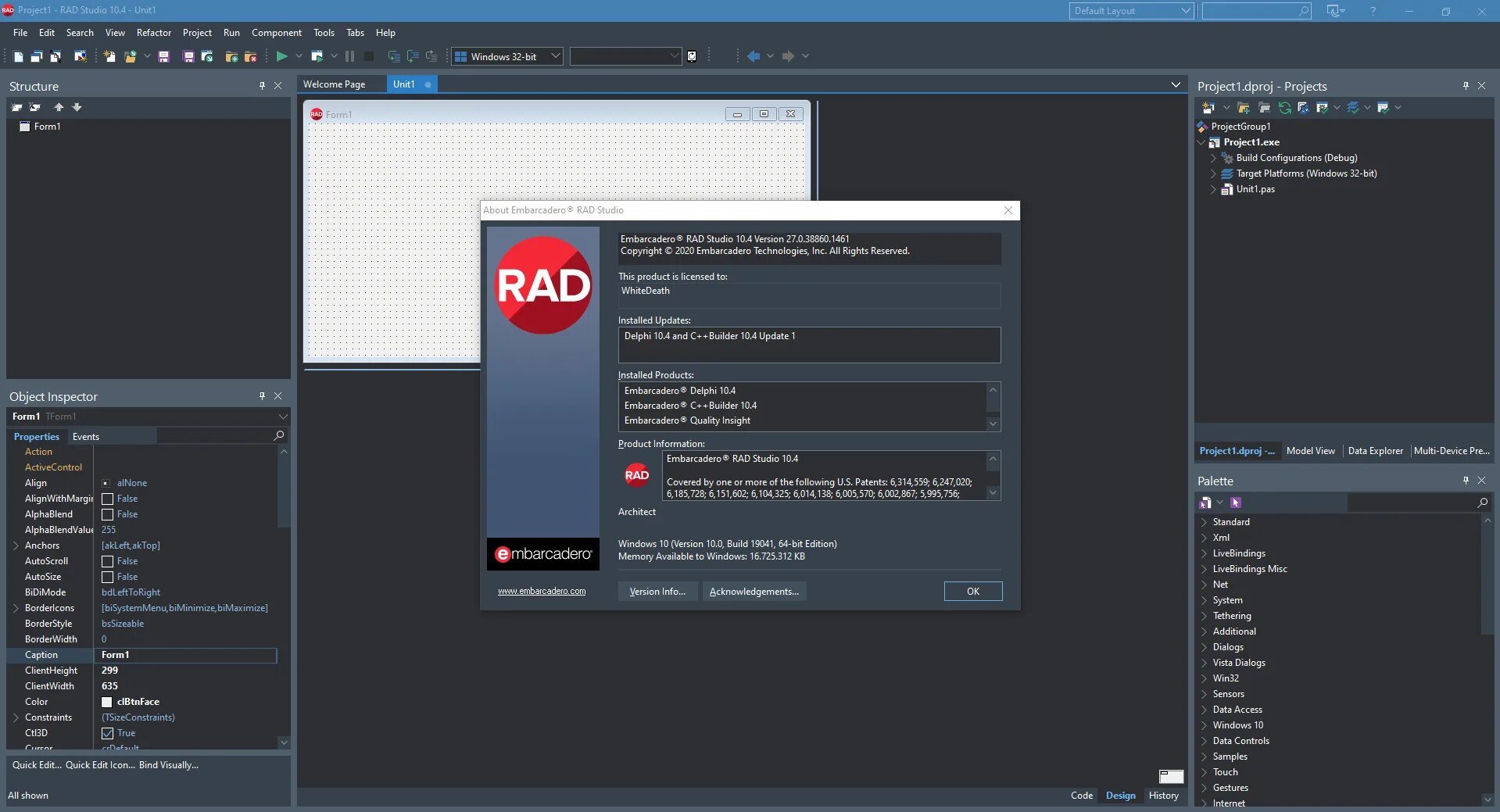
Task: Click the Save purple floppy disk icon
Action: tap(164, 56)
